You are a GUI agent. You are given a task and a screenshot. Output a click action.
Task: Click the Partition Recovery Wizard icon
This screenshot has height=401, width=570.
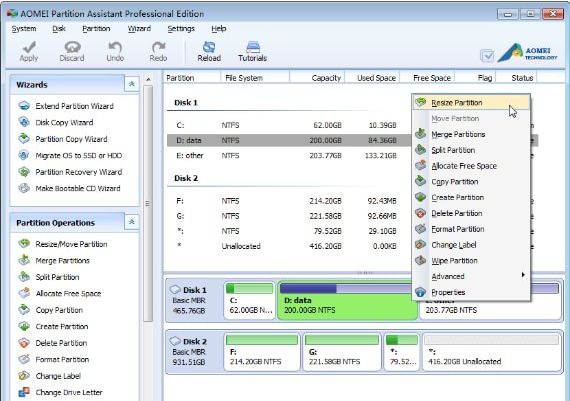pos(24,172)
